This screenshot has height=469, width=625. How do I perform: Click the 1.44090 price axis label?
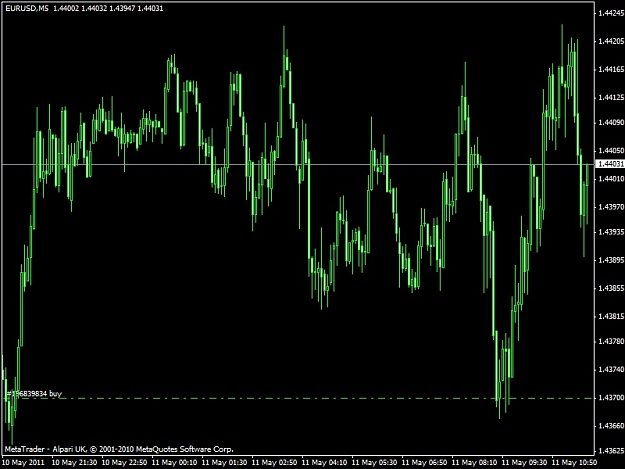tap(611, 122)
